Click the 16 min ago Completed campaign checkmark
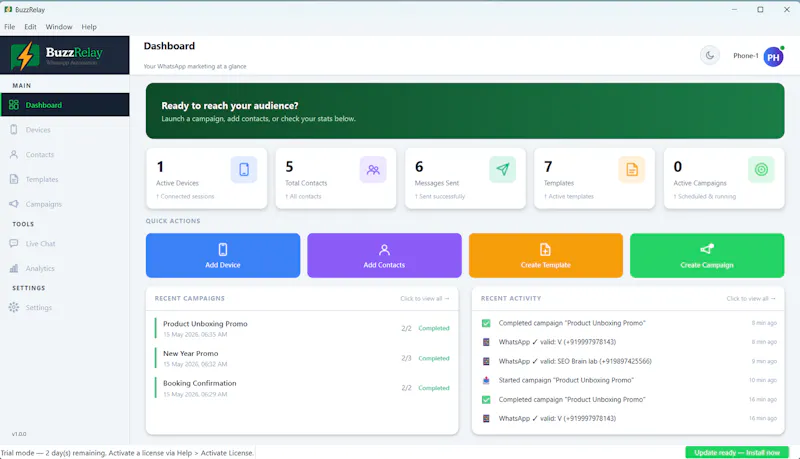The height and width of the screenshot is (459, 800). pos(486,399)
